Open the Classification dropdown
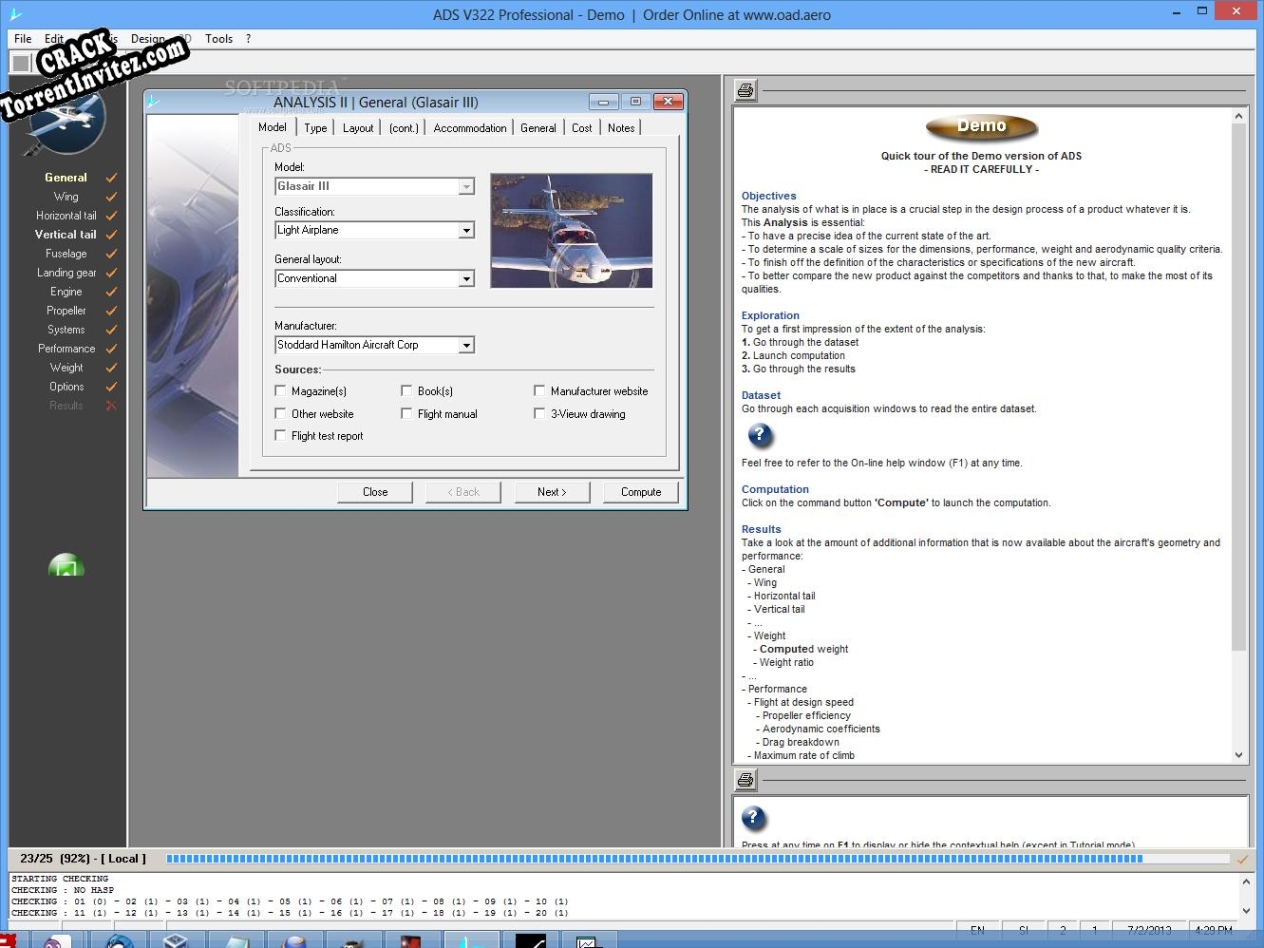 pyautogui.click(x=466, y=230)
